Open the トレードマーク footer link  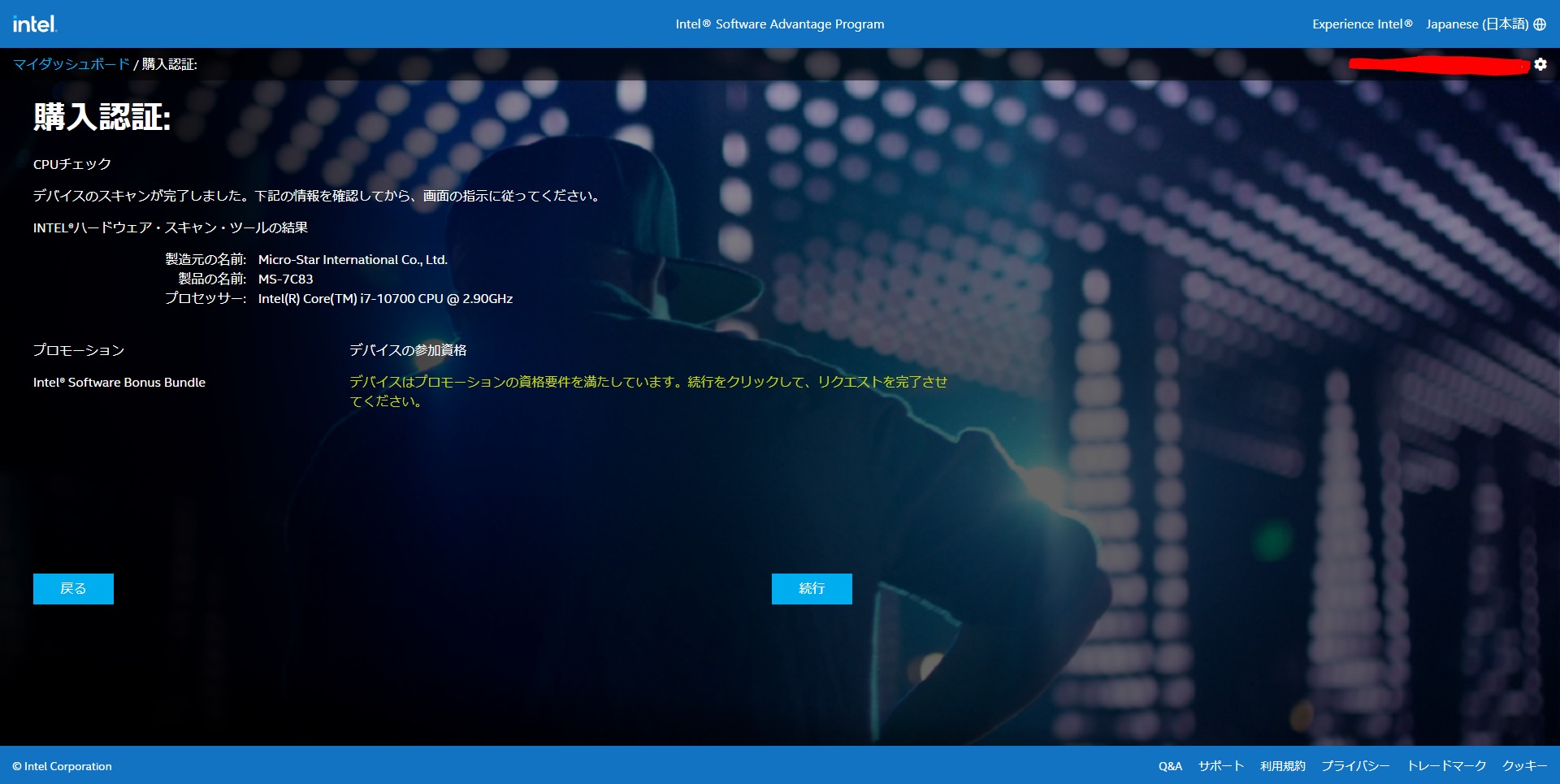pos(1446,766)
